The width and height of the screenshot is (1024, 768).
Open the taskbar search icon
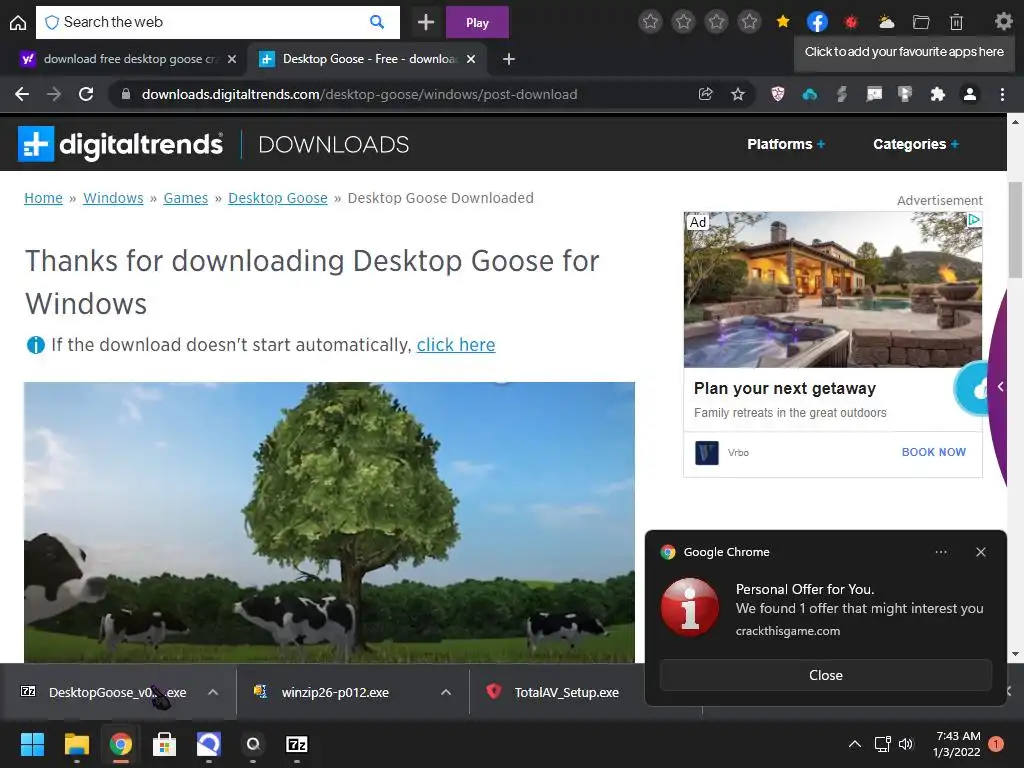[x=253, y=744]
